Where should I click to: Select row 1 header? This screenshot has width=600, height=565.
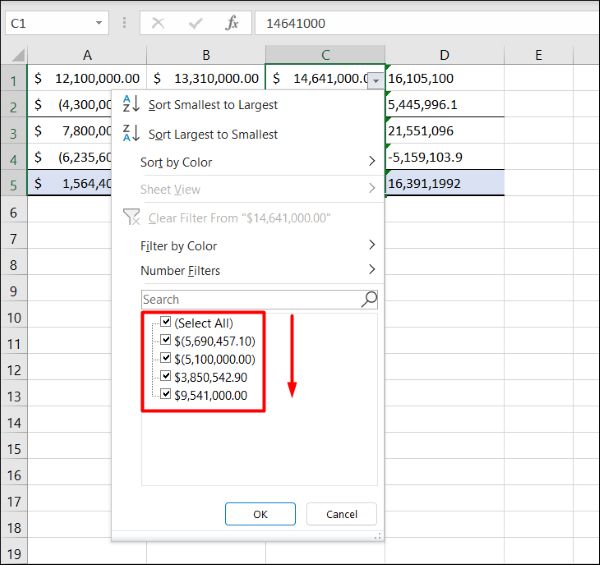14,78
